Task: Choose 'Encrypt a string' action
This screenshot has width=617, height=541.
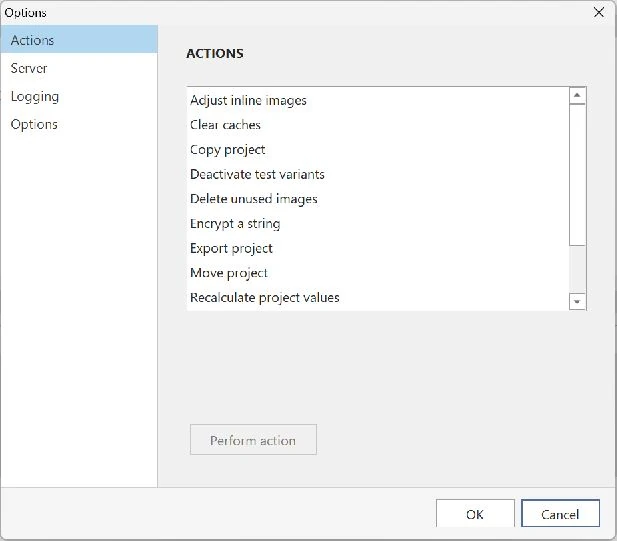Action: tap(378, 223)
